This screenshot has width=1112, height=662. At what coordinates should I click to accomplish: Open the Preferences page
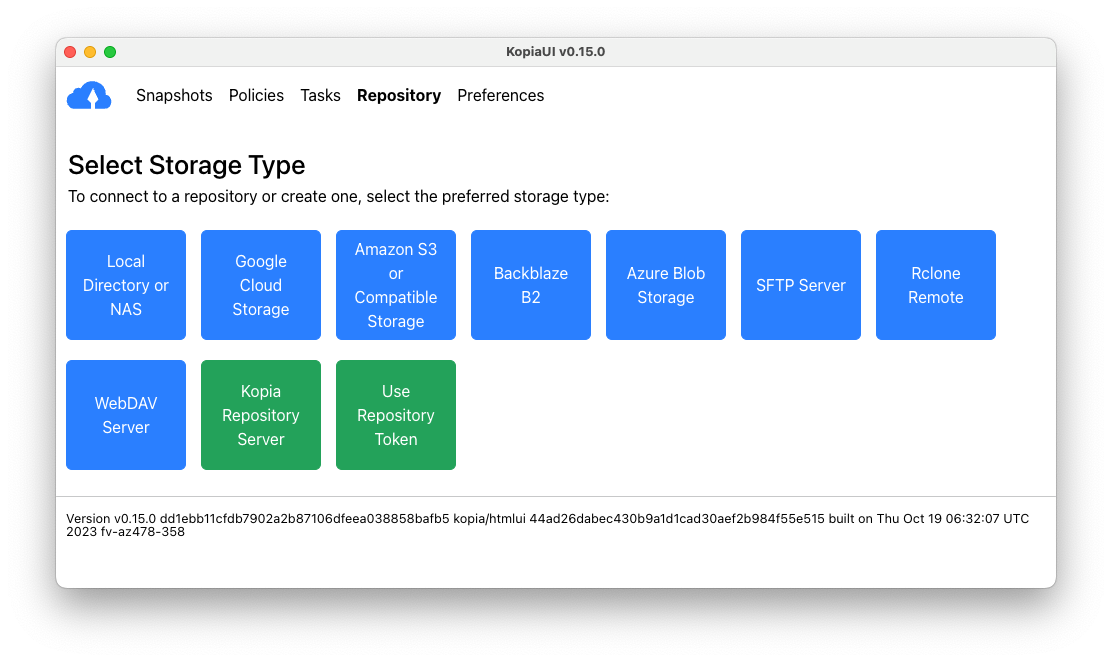tap(500, 95)
